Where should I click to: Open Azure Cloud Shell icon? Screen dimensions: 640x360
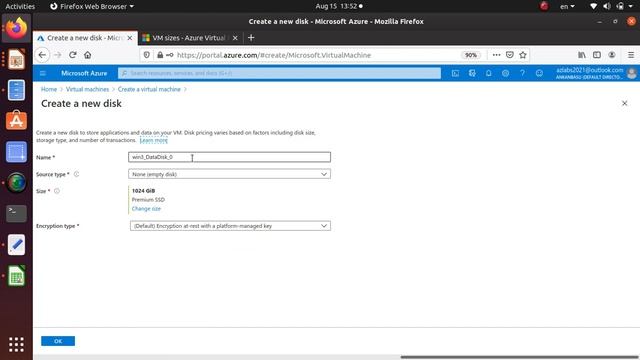click(455, 73)
